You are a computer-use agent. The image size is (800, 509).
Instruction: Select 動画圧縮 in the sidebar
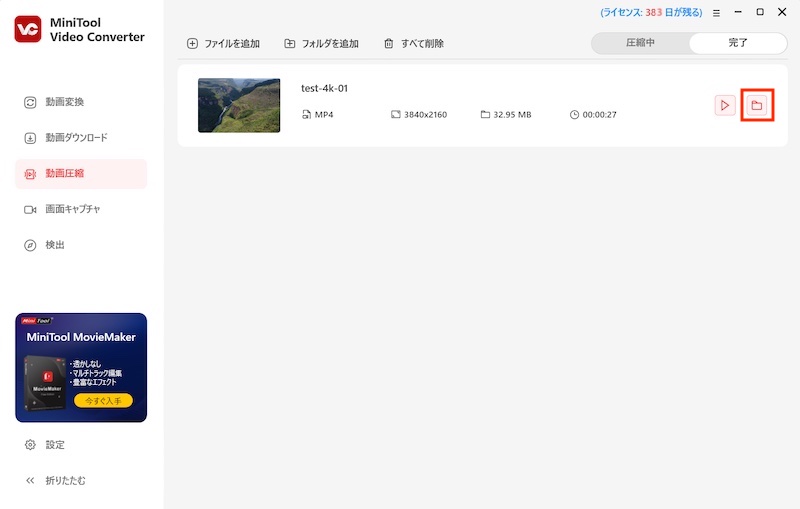64,174
